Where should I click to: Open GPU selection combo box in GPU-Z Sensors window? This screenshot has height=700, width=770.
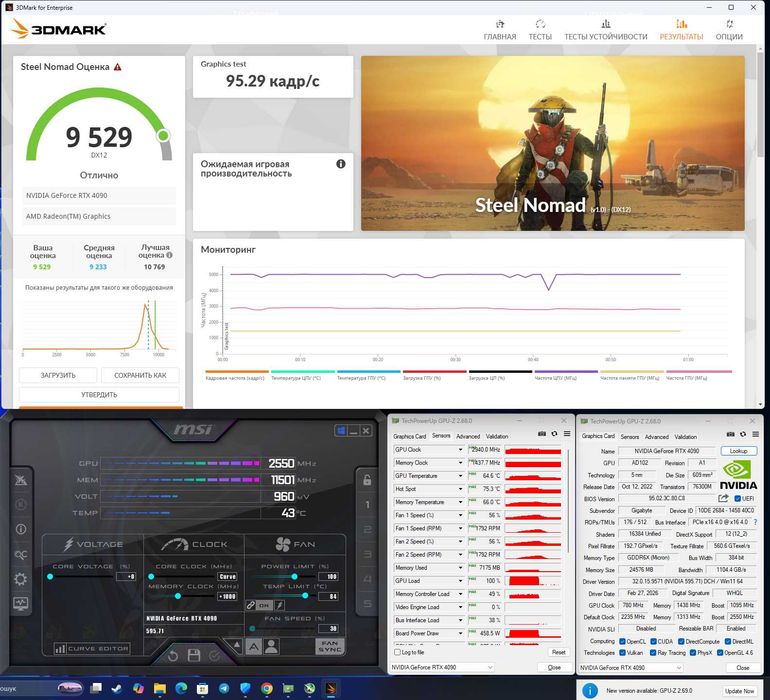click(441, 667)
